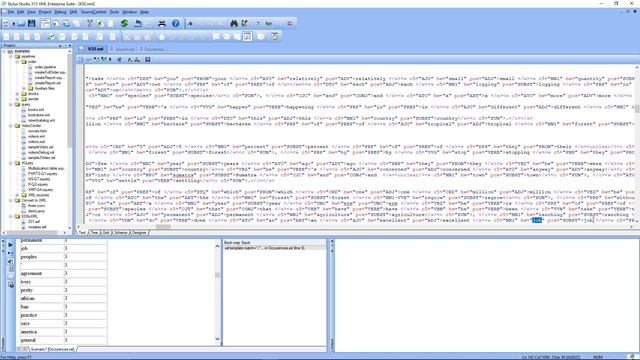
Task: Collapse the Convert to XML folder
Action: coord(11,200)
